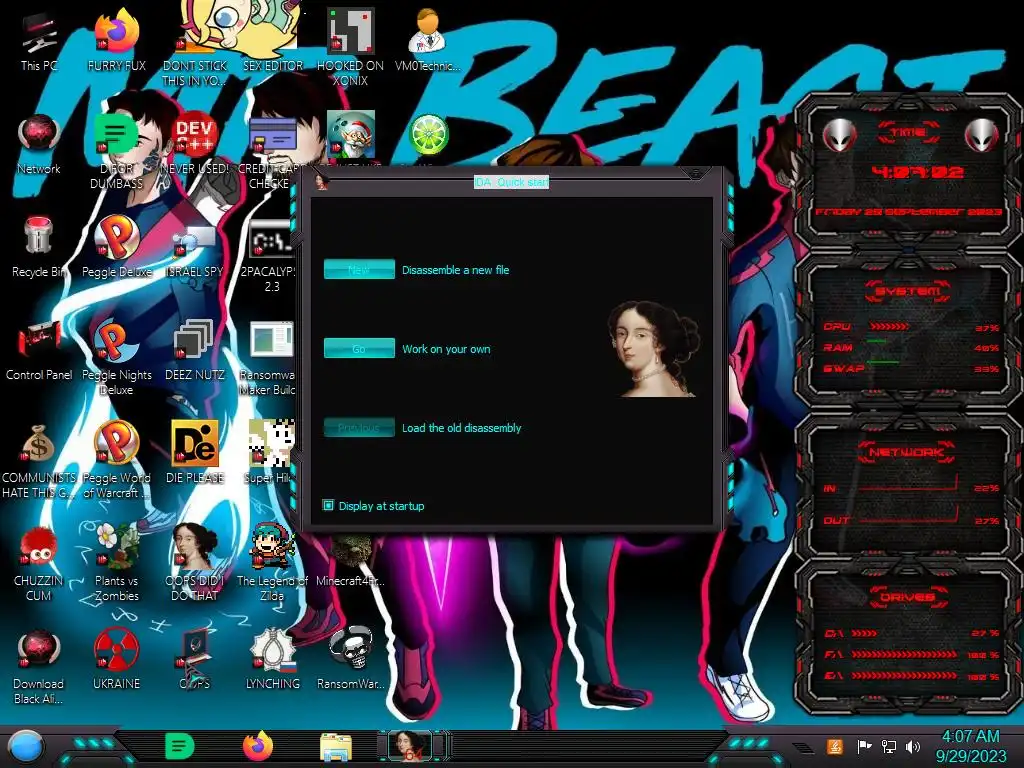Click the 'Load the old disassembly' label
The width and height of the screenshot is (1024, 768).
[461, 428]
